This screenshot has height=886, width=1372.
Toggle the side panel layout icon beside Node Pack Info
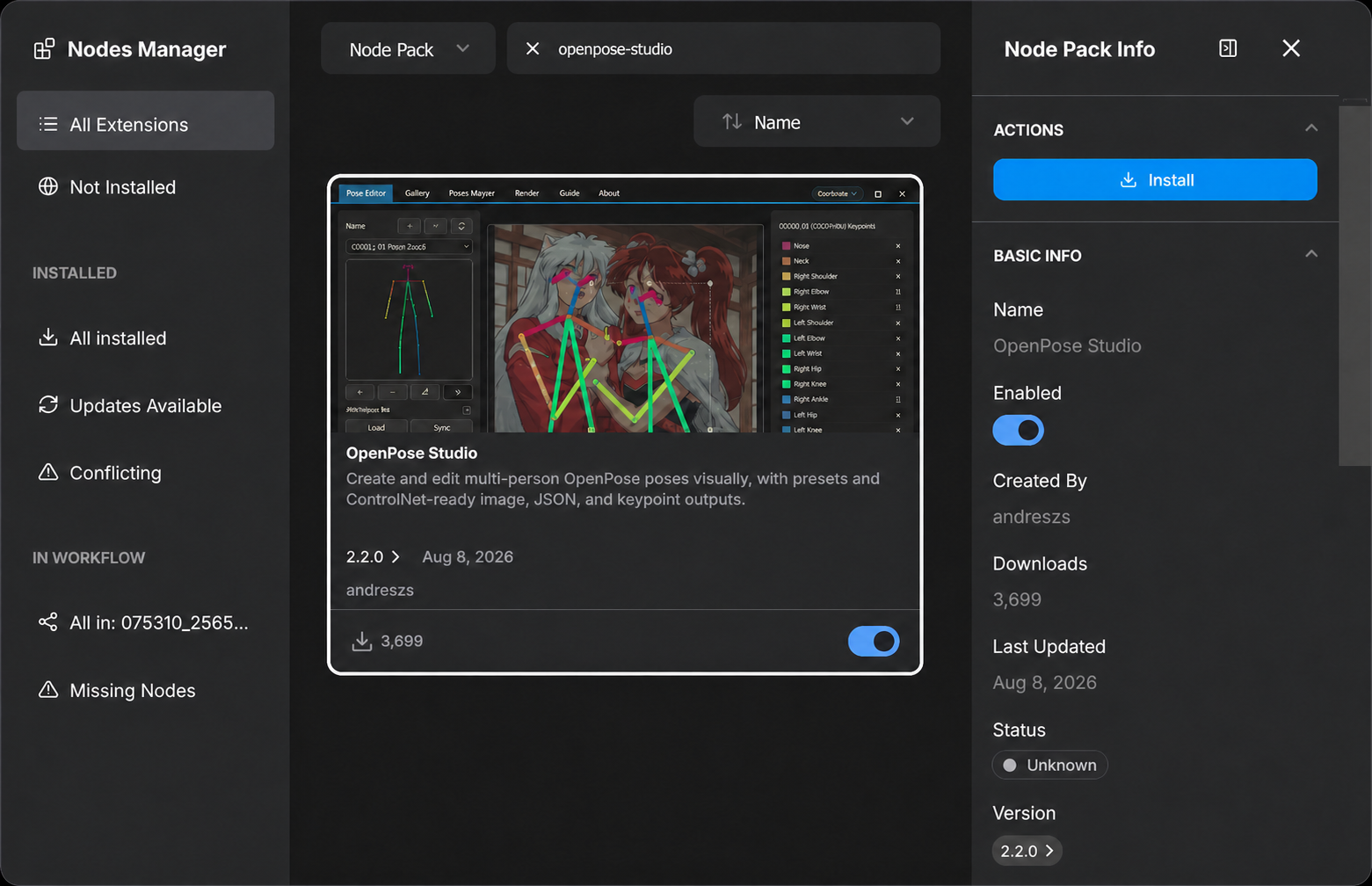coord(1228,48)
